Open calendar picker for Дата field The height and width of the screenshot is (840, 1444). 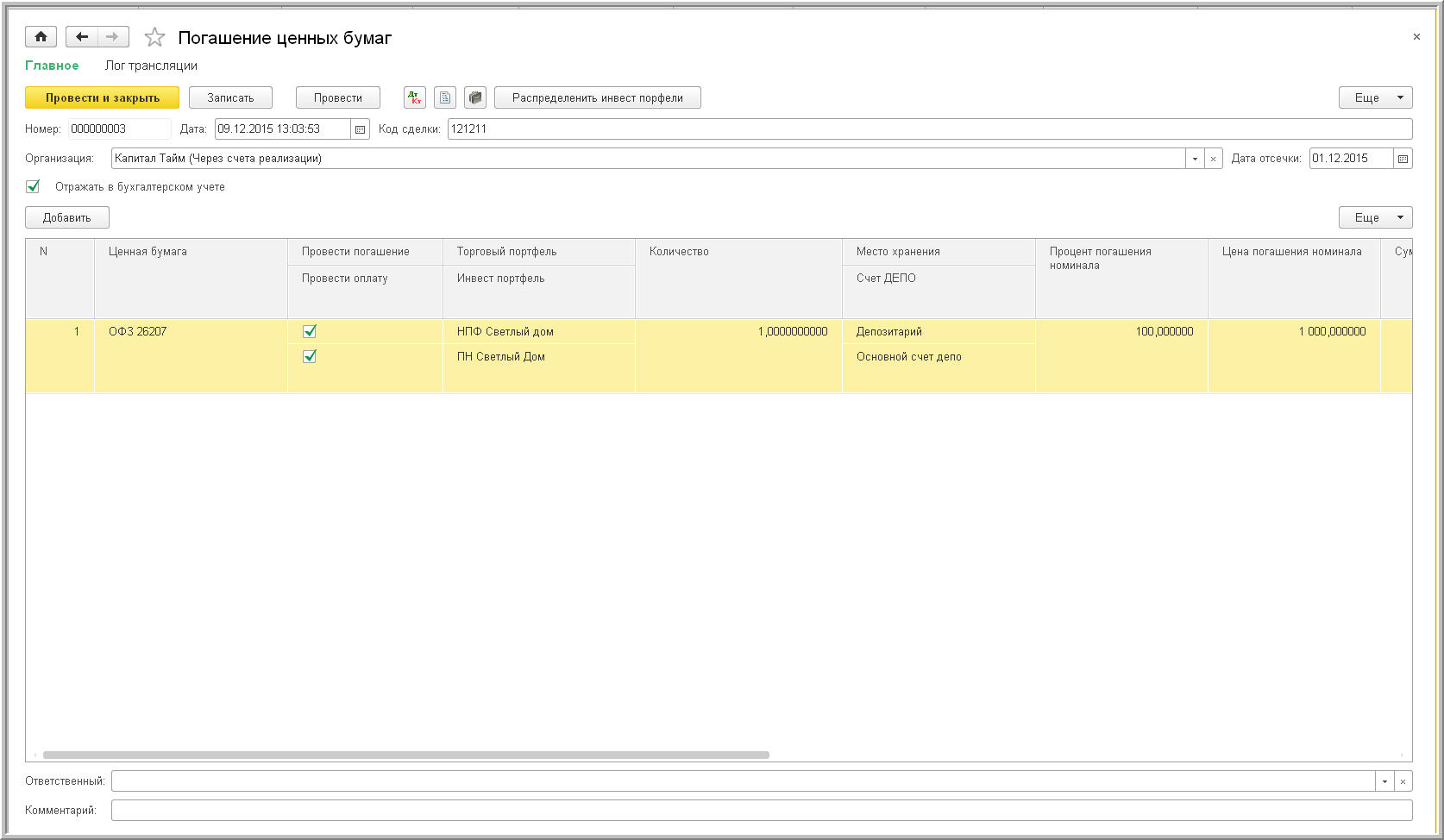(x=361, y=129)
